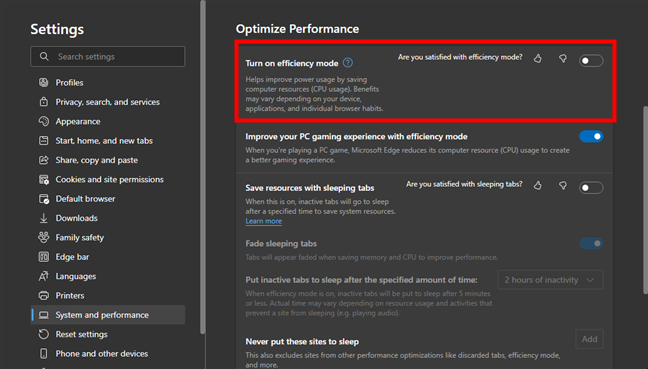Open the 2 hours of inactivity dropdown
This screenshot has height=369, width=648.
click(x=550, y=280)
